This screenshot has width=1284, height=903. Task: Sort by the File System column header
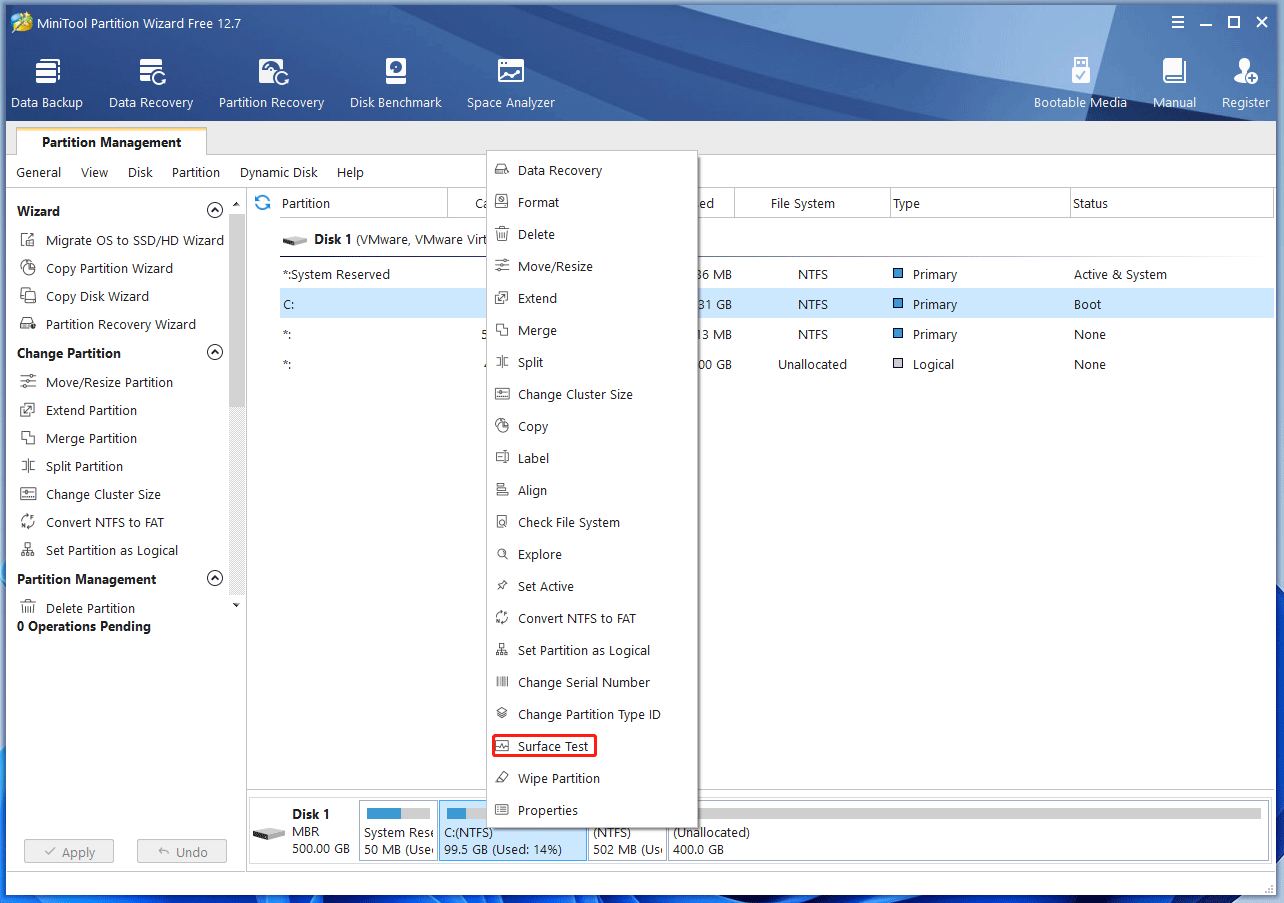click(812, 203)
